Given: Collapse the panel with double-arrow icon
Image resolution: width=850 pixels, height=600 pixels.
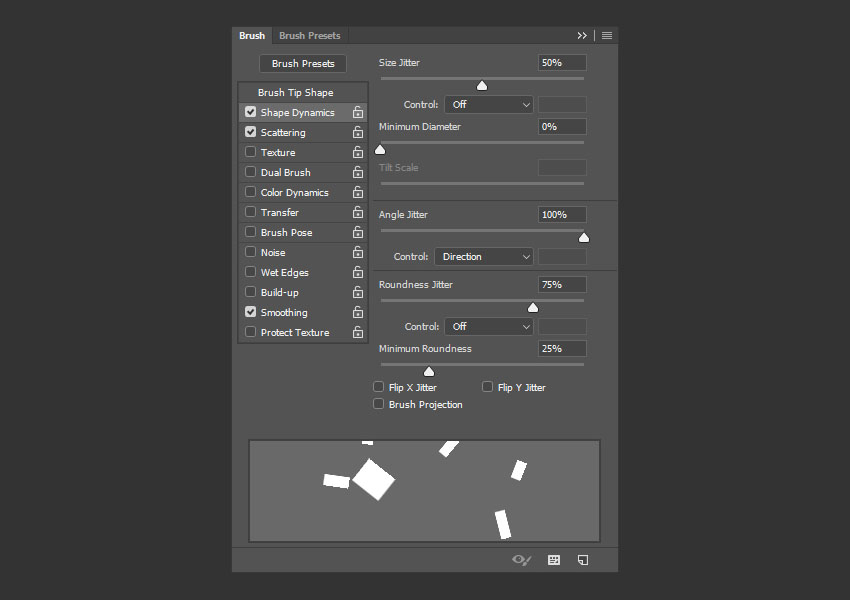Looking at the screenshot, I should (582, 36).
